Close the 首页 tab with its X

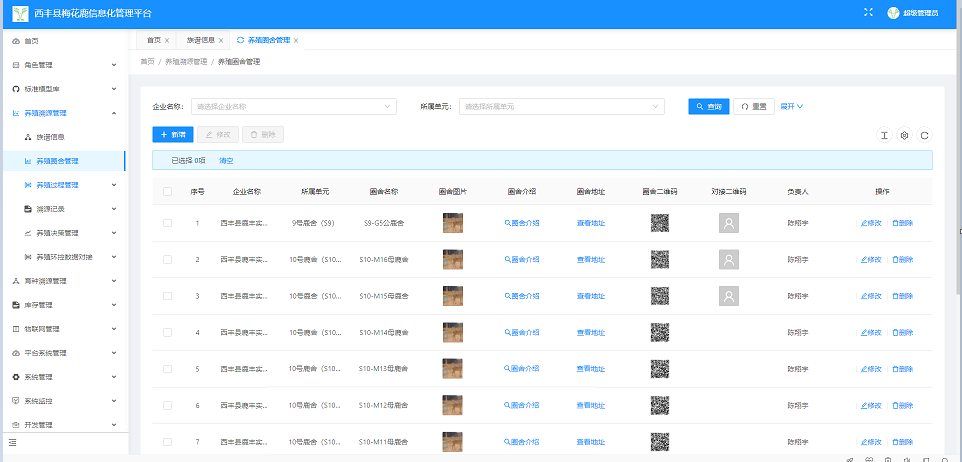[x=167, y=40]
